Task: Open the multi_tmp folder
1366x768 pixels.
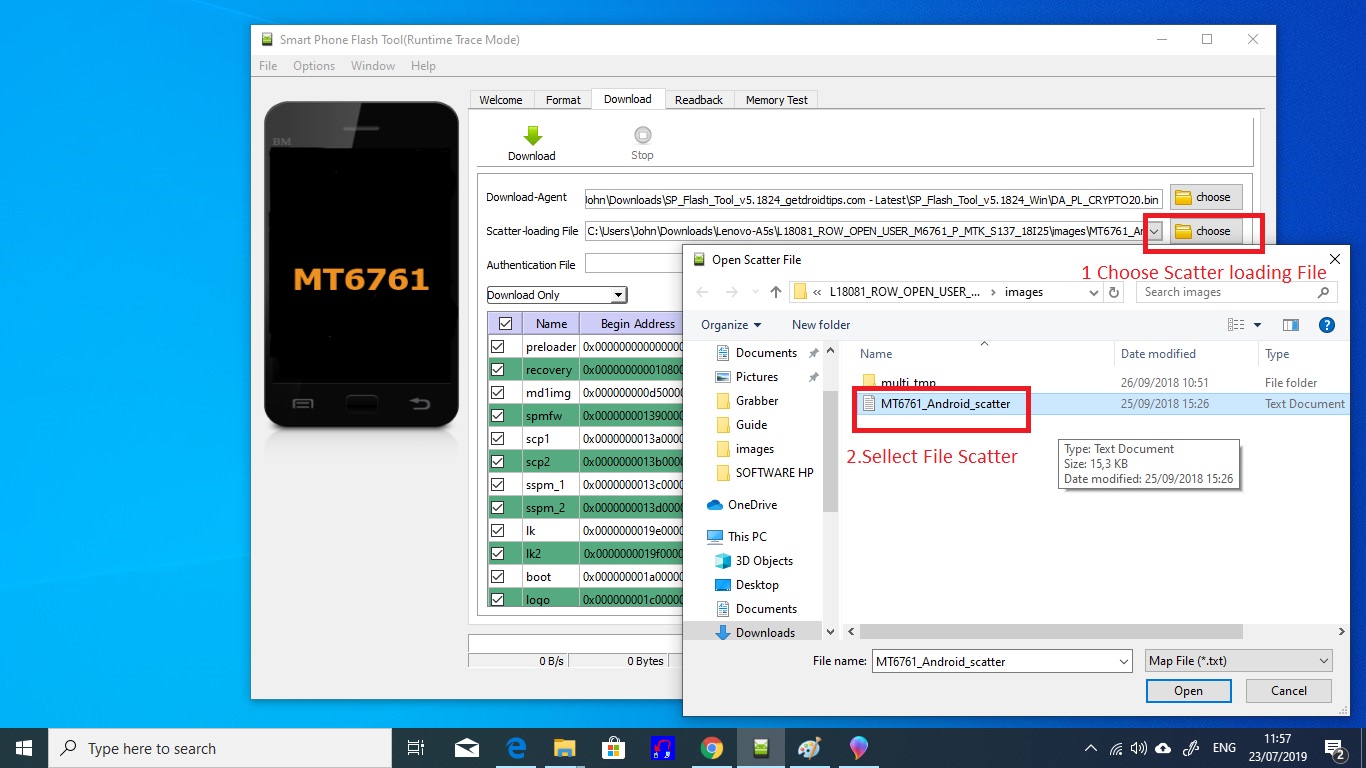Action: (898, 383)
